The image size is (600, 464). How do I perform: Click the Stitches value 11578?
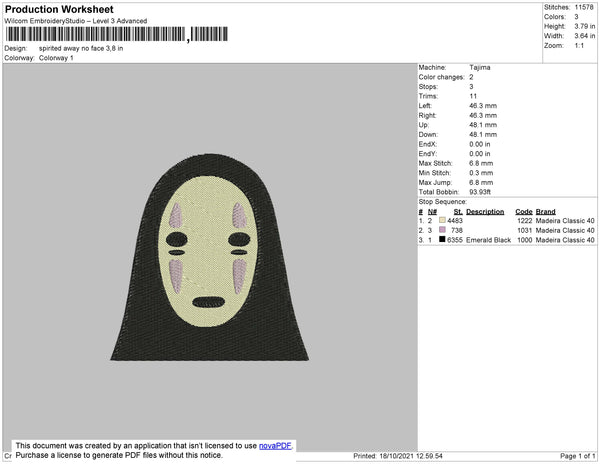pos(584,7)
